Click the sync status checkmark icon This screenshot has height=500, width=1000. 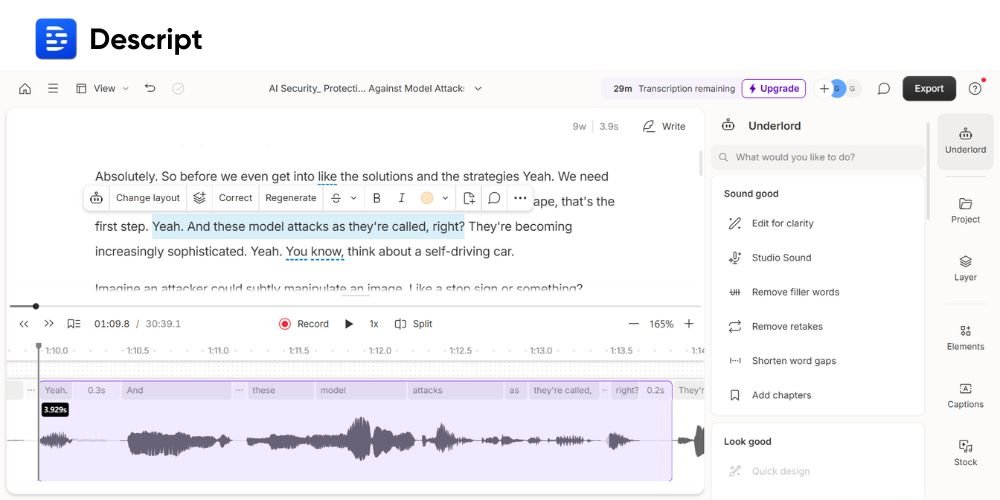(x=178, y=89)
